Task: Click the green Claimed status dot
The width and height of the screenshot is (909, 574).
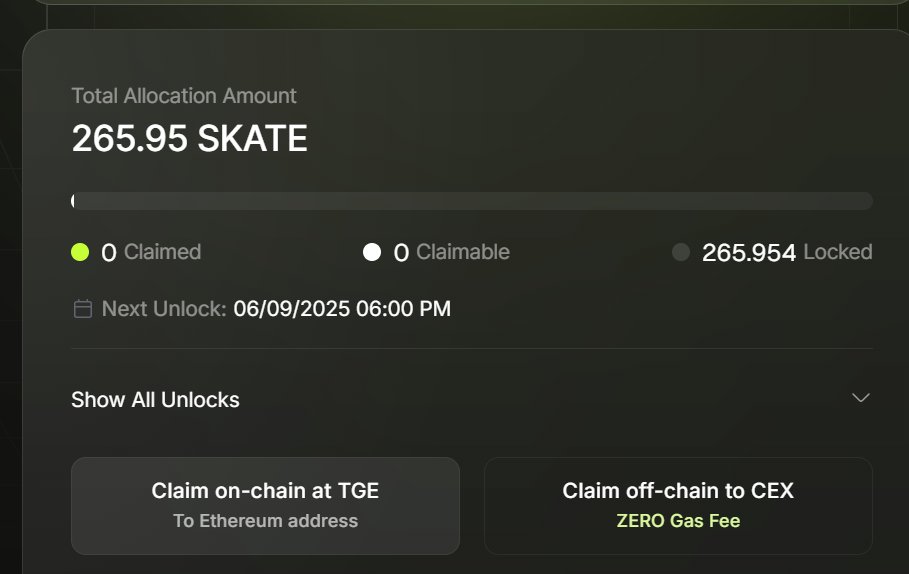Action: click(80, 252)
